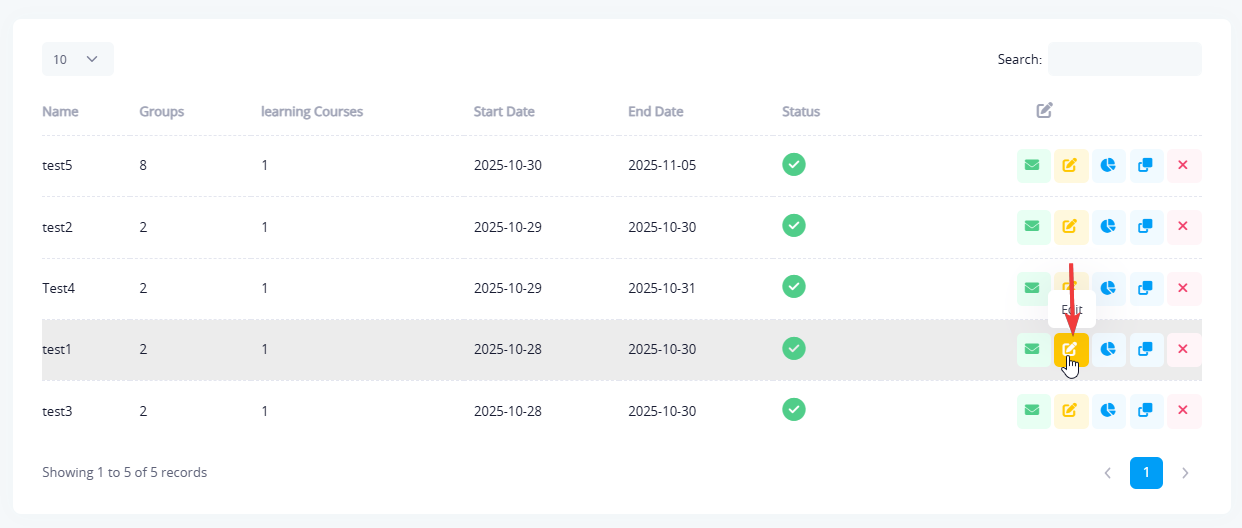Sort by the Name column header
Image resolution: width=1242 pixels, height=528 pixels.
click(x=60, y=112)
